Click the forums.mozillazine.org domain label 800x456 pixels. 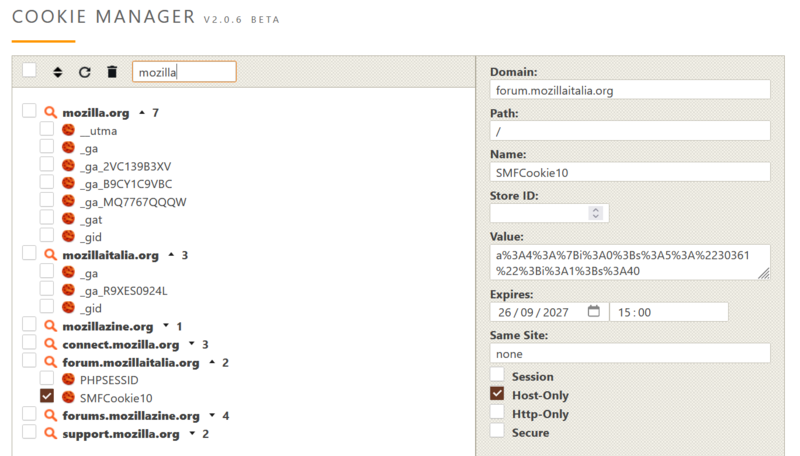tap(131, 416)
